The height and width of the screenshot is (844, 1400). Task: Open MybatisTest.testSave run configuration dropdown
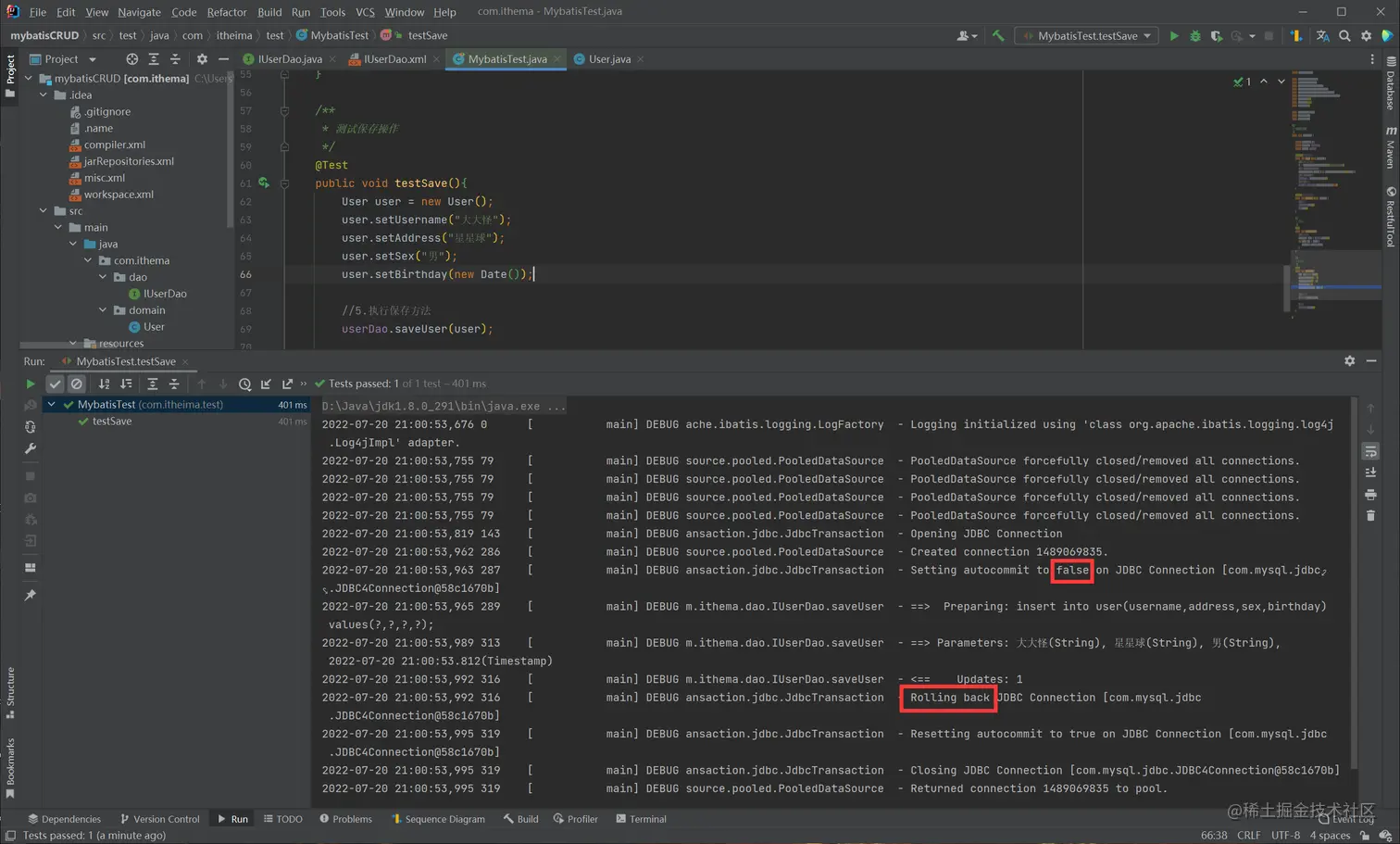tap(1088, 36)
